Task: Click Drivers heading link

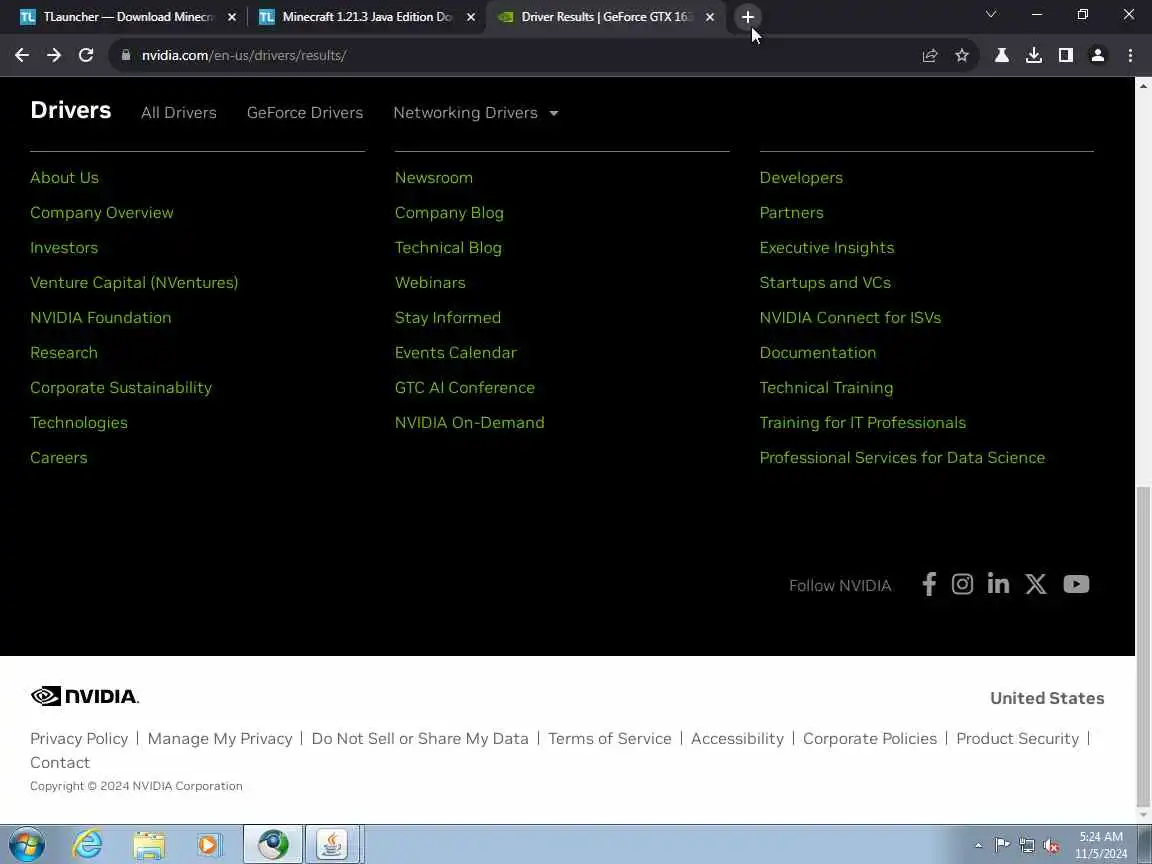Action: (71, 110)
